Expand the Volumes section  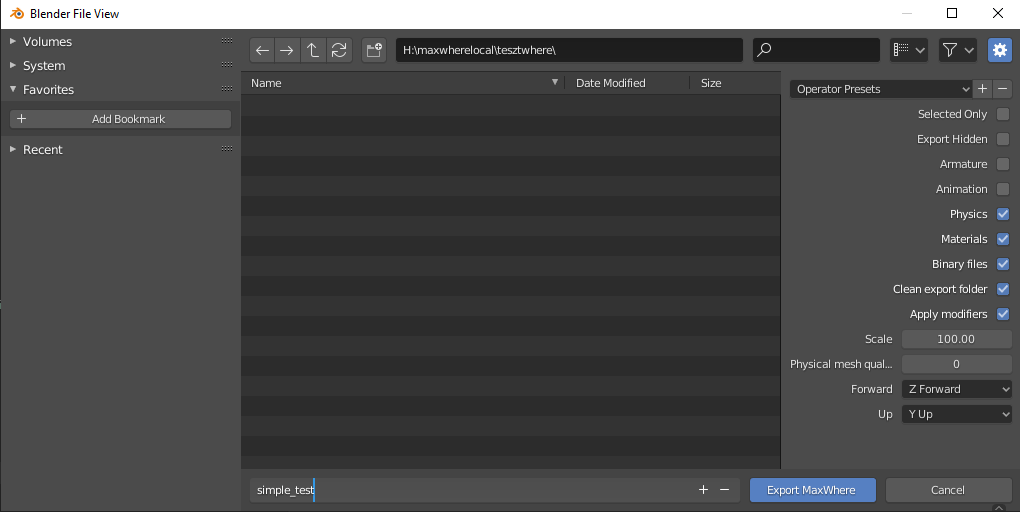click(x=12, y=41)
